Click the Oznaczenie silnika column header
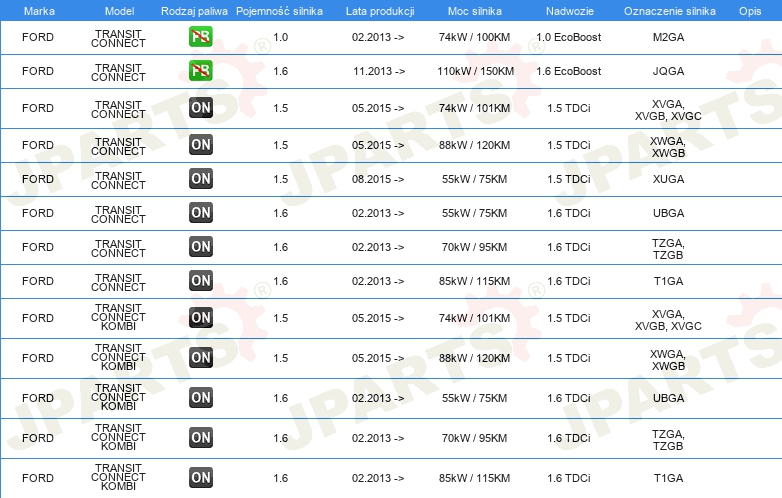 click(x=669, y=11)
